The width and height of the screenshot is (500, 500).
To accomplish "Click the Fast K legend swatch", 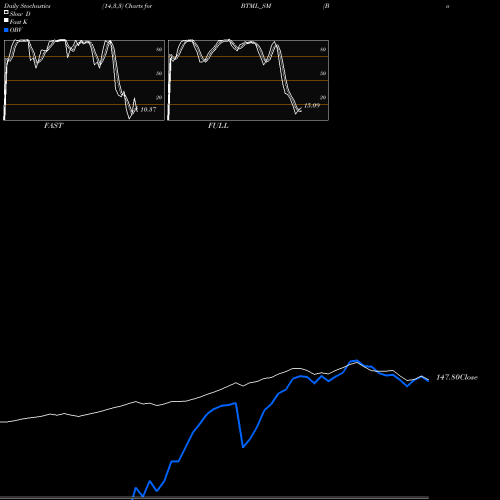I will pyautogui.click(x=6, y=20).
